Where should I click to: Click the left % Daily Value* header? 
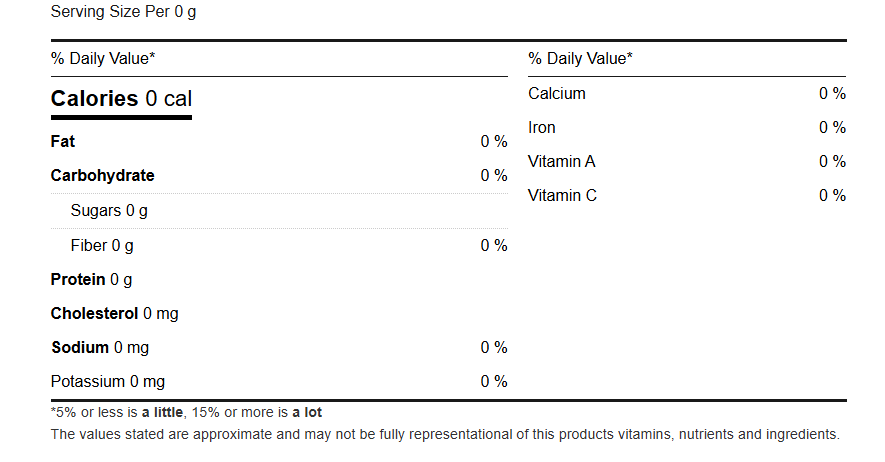[103, 59]
